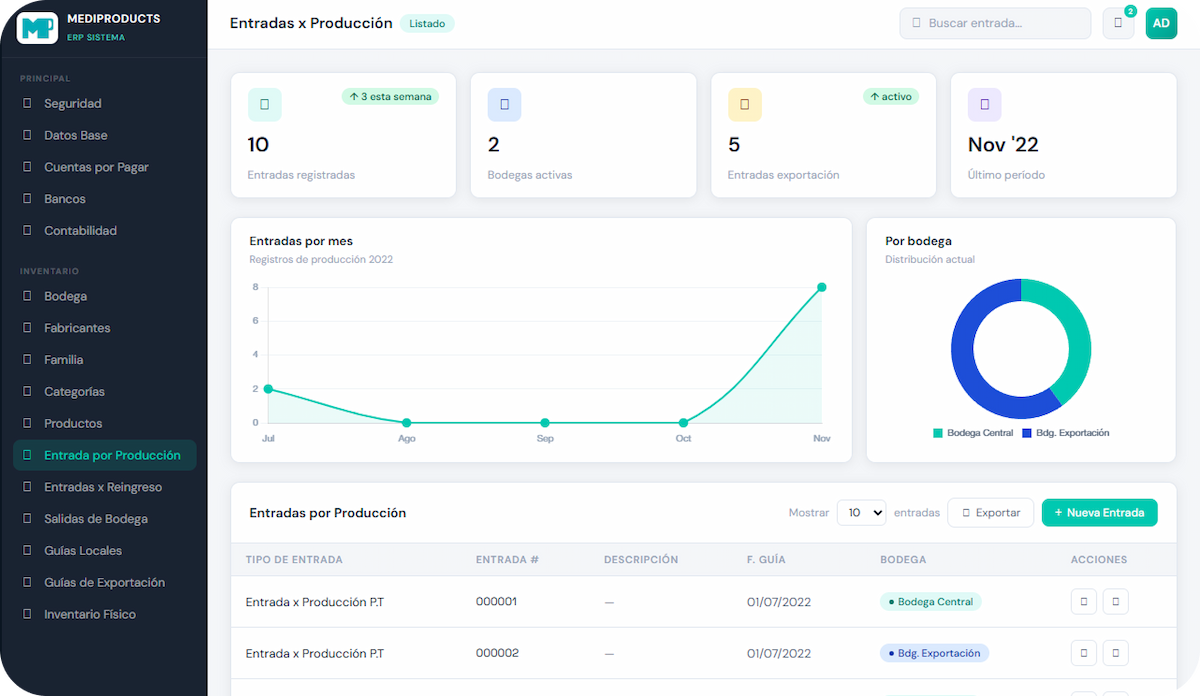Click the icon in the Bodegas activas card
Viewport: 1200px width, 696px height.
[505, 105]
